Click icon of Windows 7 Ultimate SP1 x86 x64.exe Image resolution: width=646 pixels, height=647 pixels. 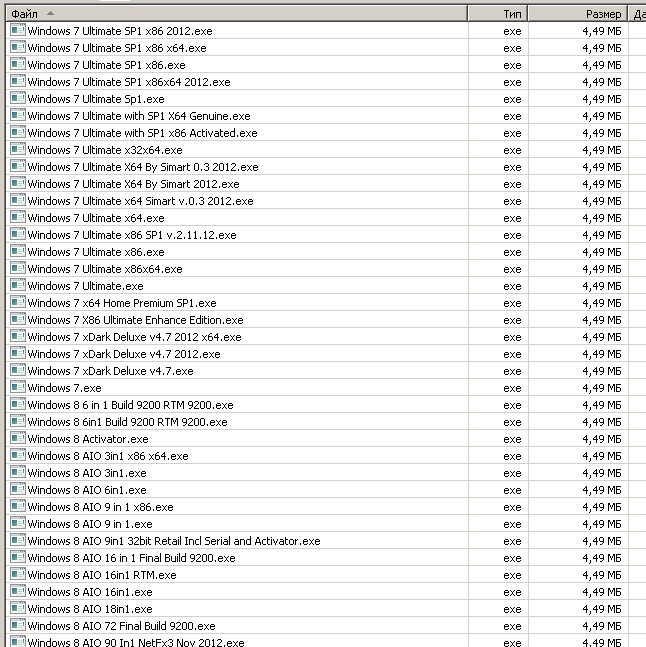click(18, 47)
